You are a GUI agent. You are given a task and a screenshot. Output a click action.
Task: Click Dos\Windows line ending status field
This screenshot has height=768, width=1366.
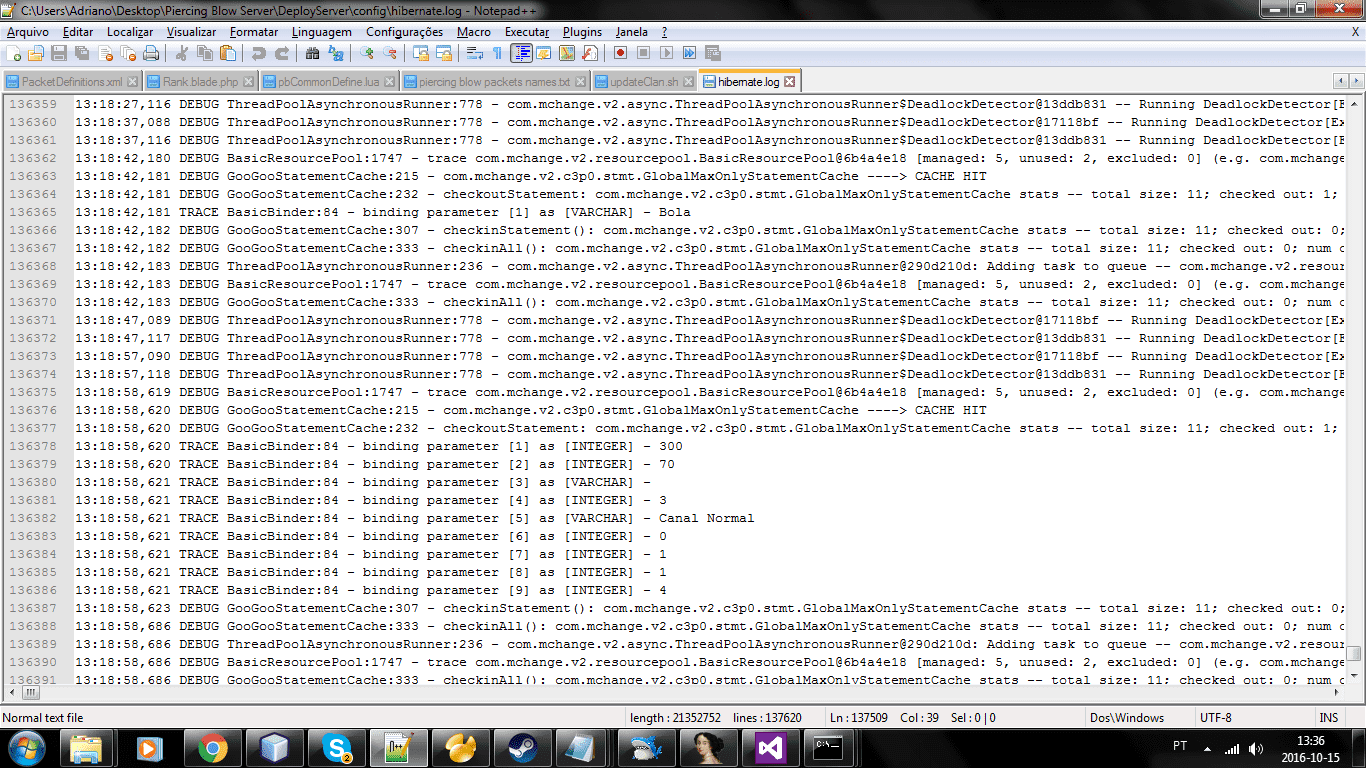[x=1127, y=717]
